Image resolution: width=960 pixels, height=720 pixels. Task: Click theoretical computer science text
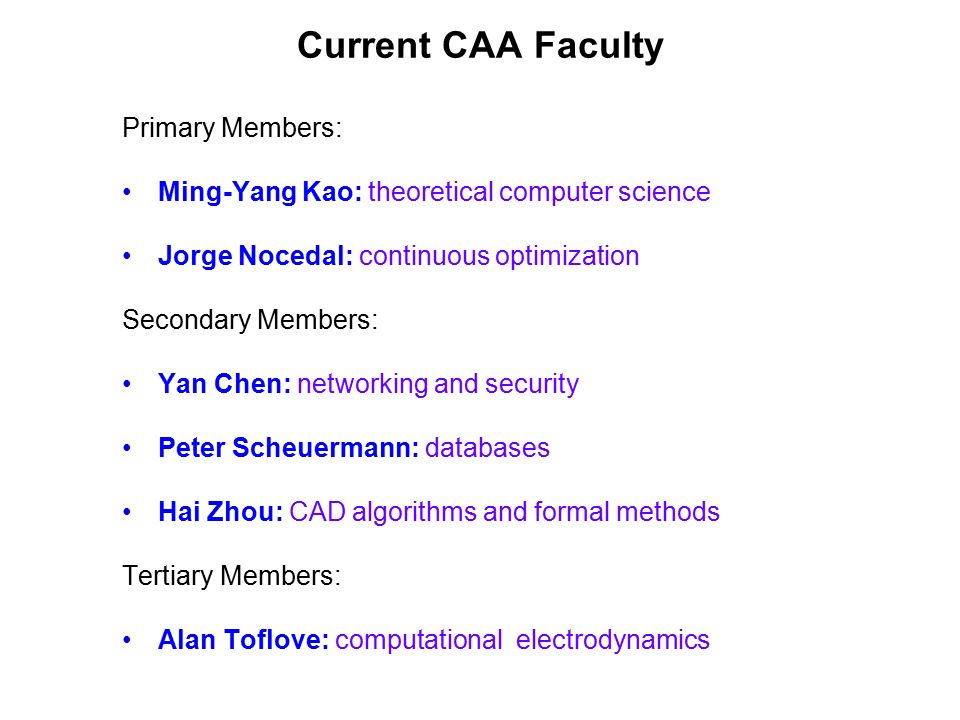[539, 192]
